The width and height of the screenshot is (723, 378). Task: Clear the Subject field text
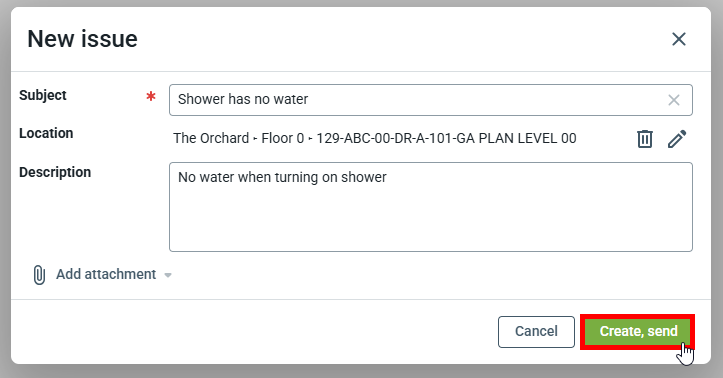coord(674,100)
